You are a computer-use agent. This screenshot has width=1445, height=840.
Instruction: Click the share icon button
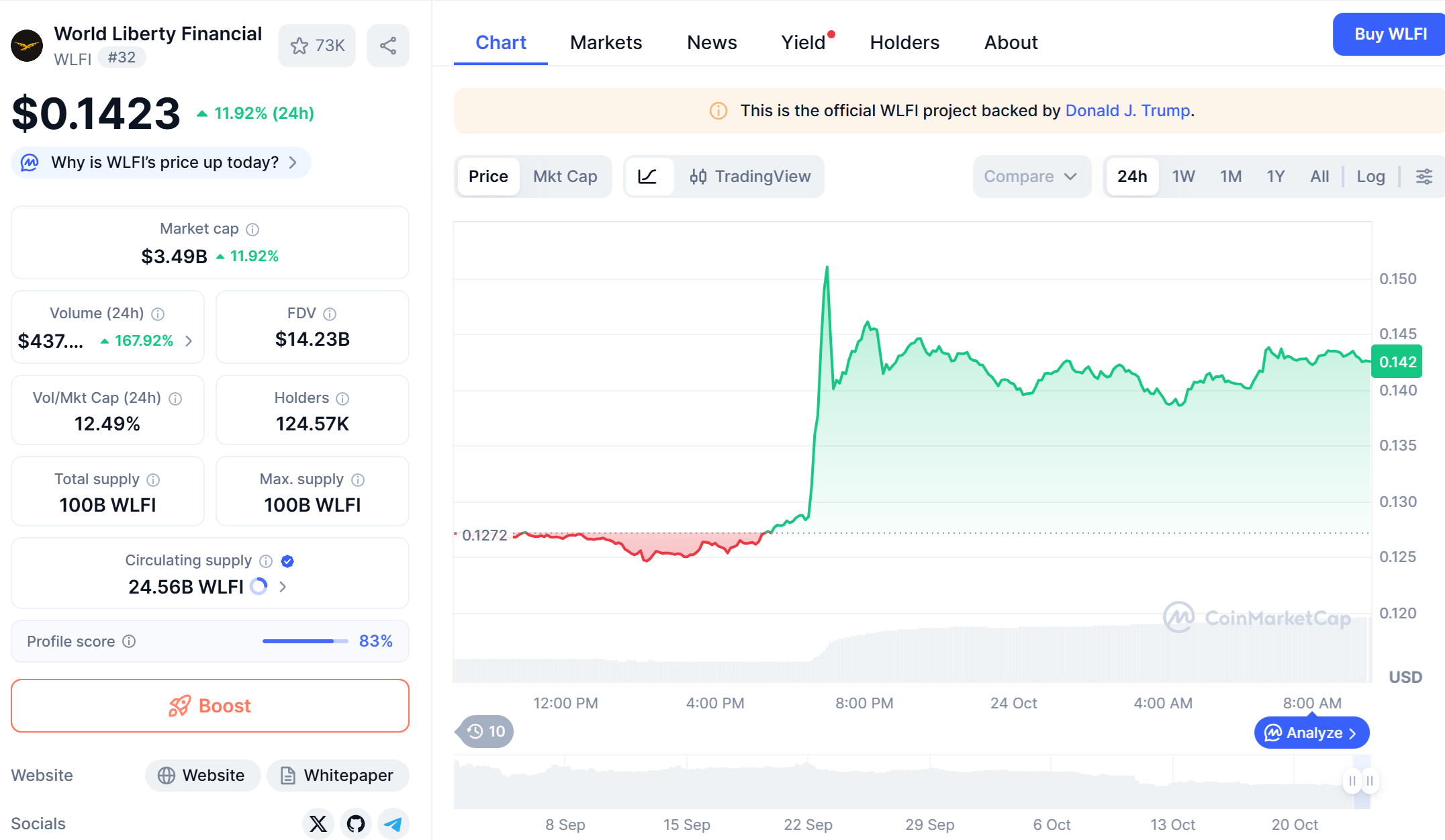pyautogui.click(x=388, y=46)
